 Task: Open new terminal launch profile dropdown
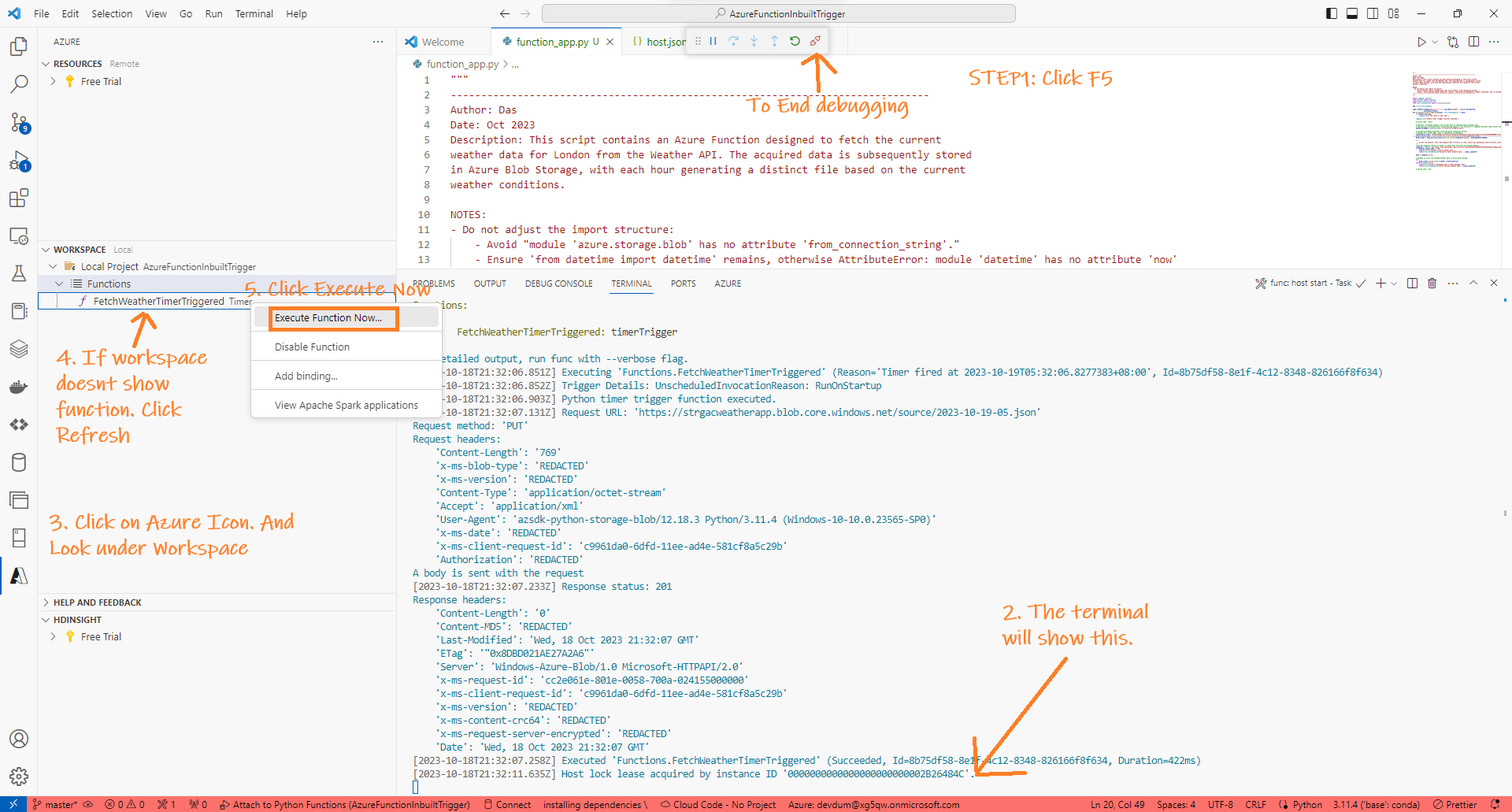tap(1394, 284)
